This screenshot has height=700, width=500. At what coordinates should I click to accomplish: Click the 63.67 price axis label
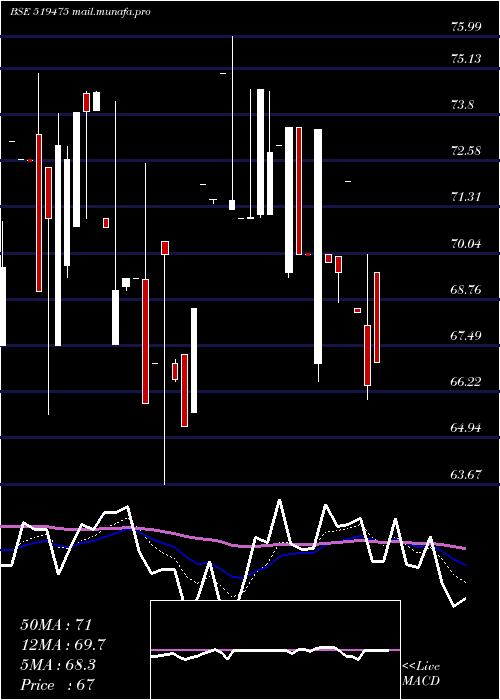(466, 475)
